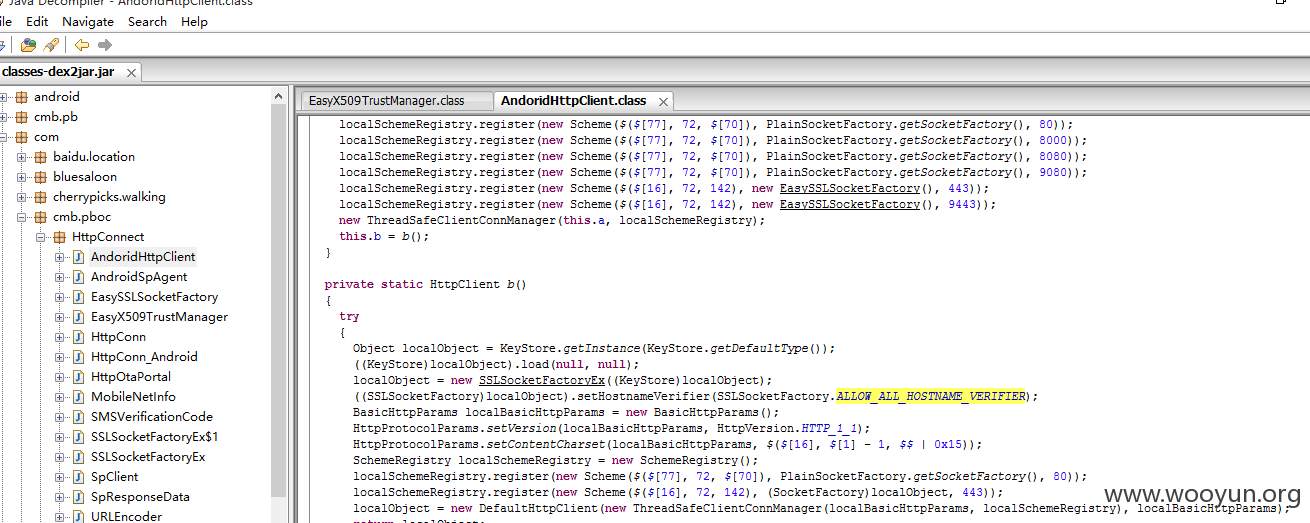Open the Edit menu
This screenshot has width=1310, height=523.
tap(37, 21)
